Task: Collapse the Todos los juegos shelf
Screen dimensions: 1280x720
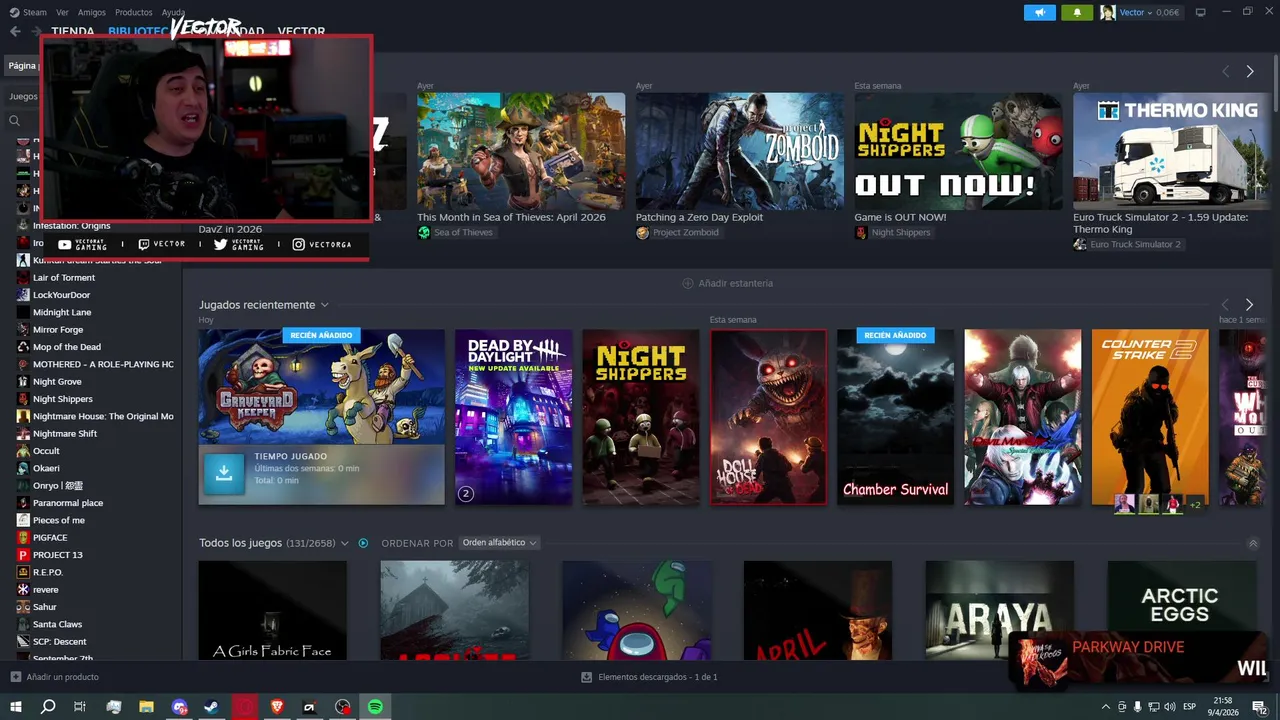Action: (x=1253, y=543)
